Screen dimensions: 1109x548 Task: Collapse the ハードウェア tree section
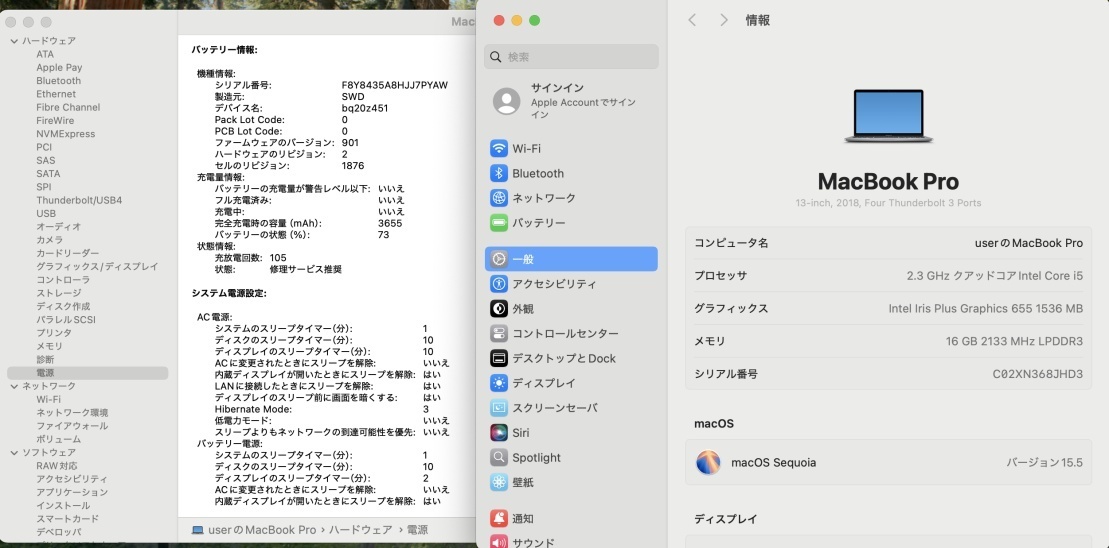coord(14,41)
